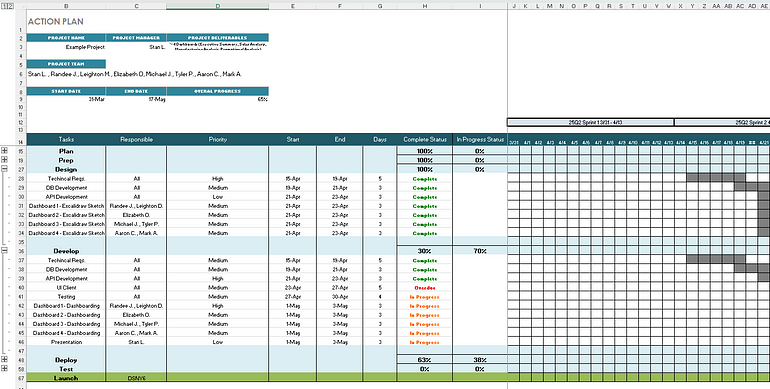Select the Presentation task cell
The image size is (770, 389).
click(x=66, y=342)
